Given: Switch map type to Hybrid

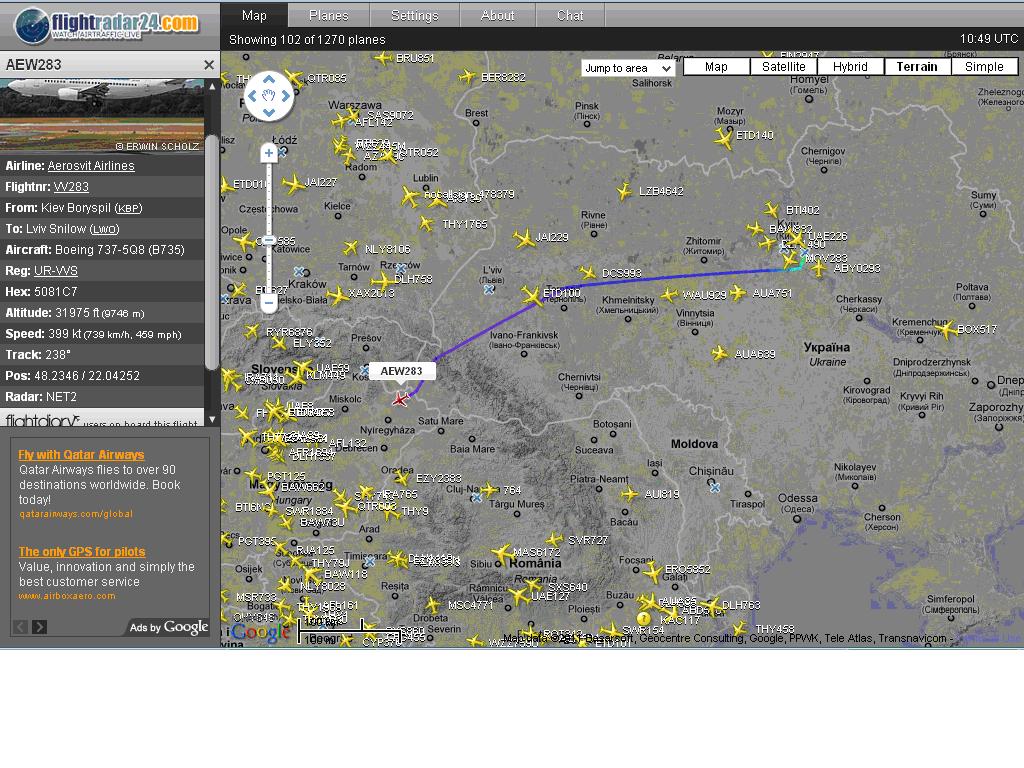Looking at the screenshot, I should coord(850,67).
